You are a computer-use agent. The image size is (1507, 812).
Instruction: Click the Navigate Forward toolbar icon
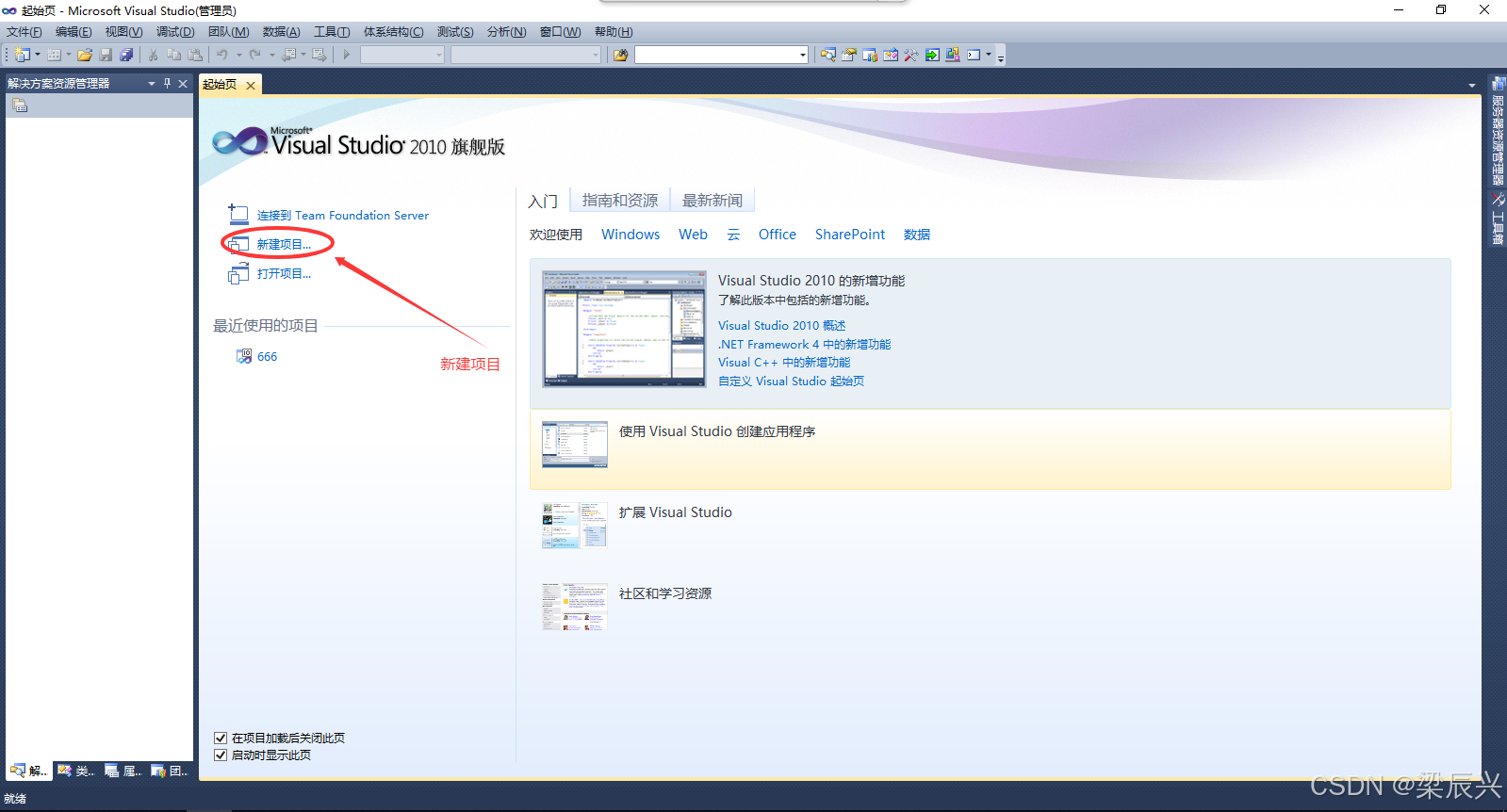319,55
